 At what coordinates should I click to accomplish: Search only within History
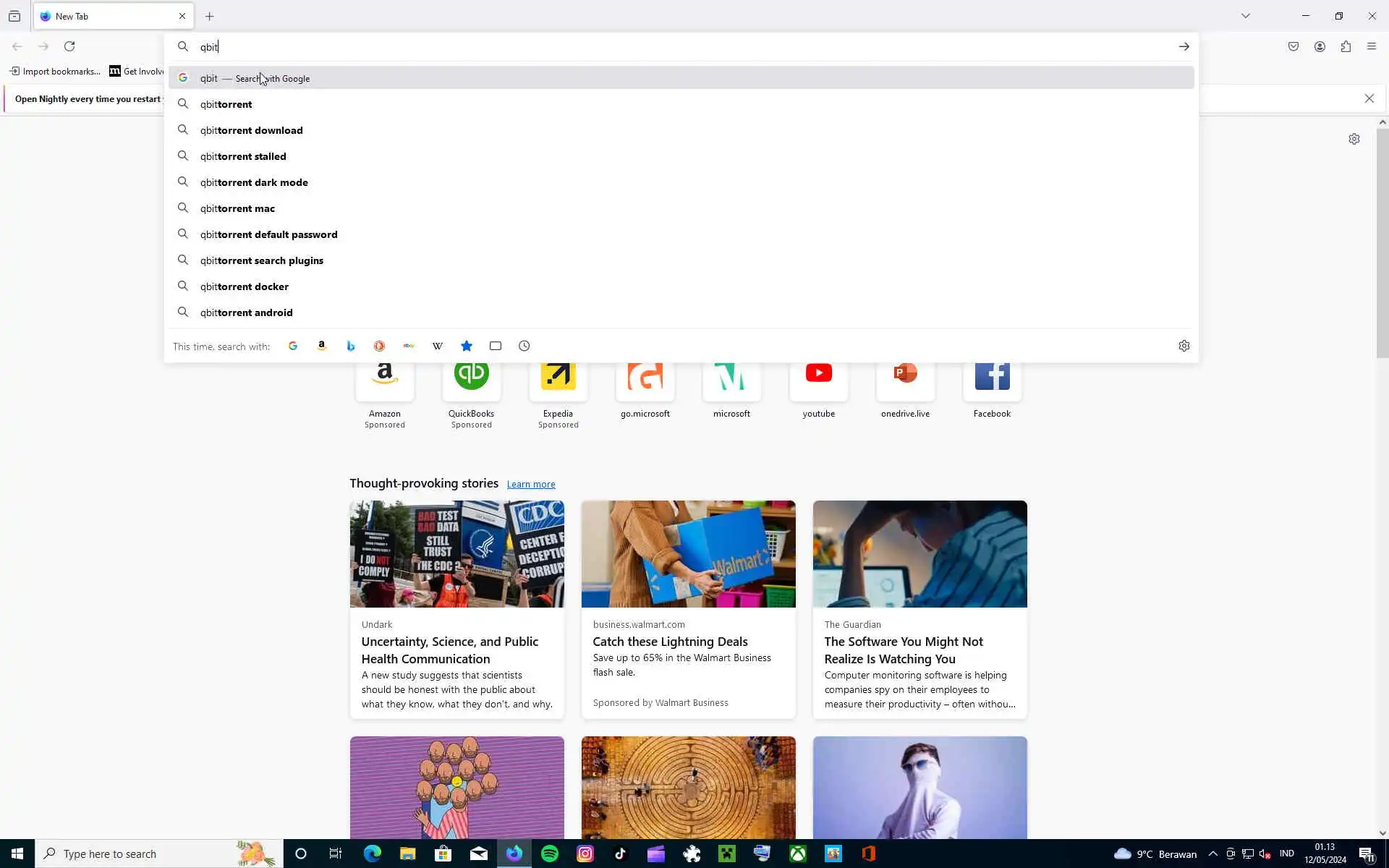point(524,346)
